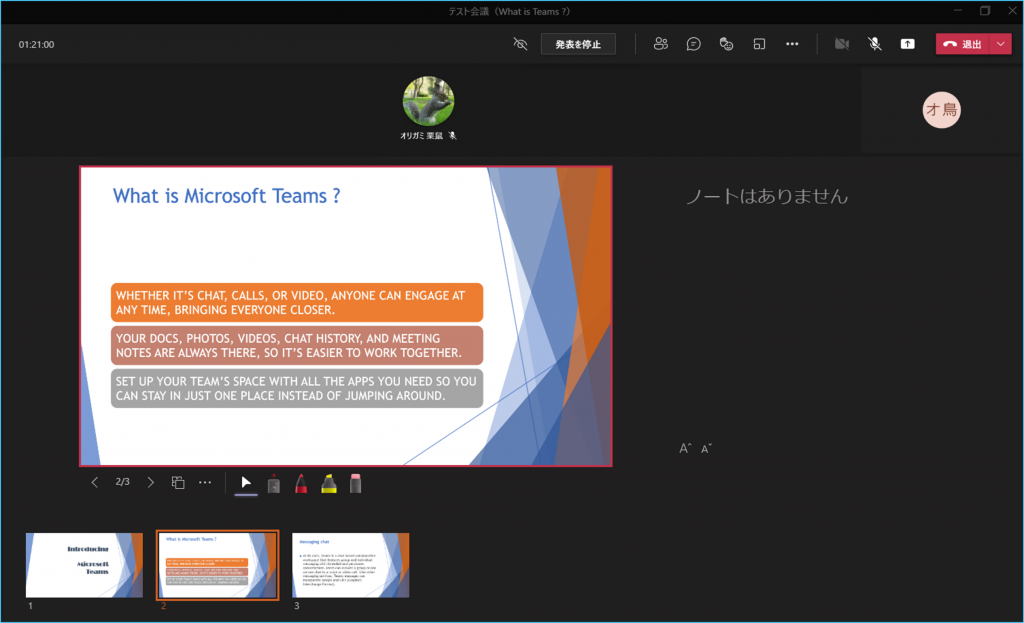1024x623 pixels.
Task: Open the slide grid view
Action: click(178, 482)
